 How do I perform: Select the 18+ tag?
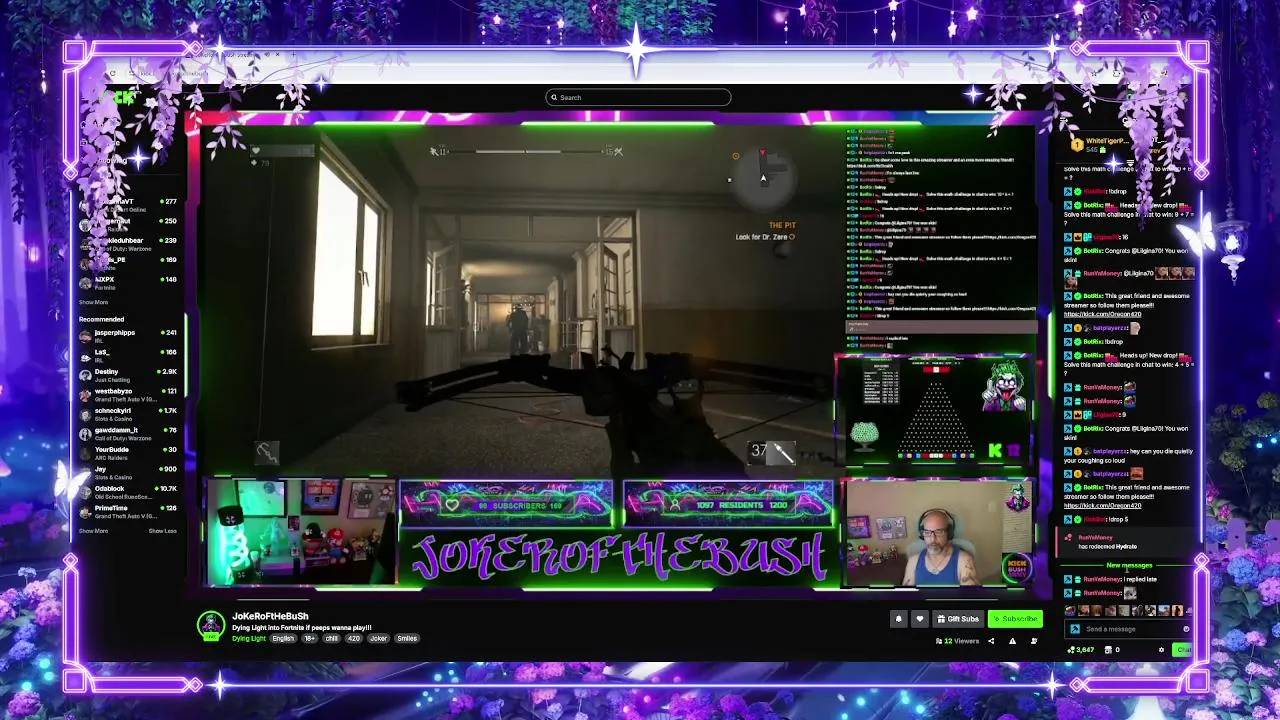309,638
